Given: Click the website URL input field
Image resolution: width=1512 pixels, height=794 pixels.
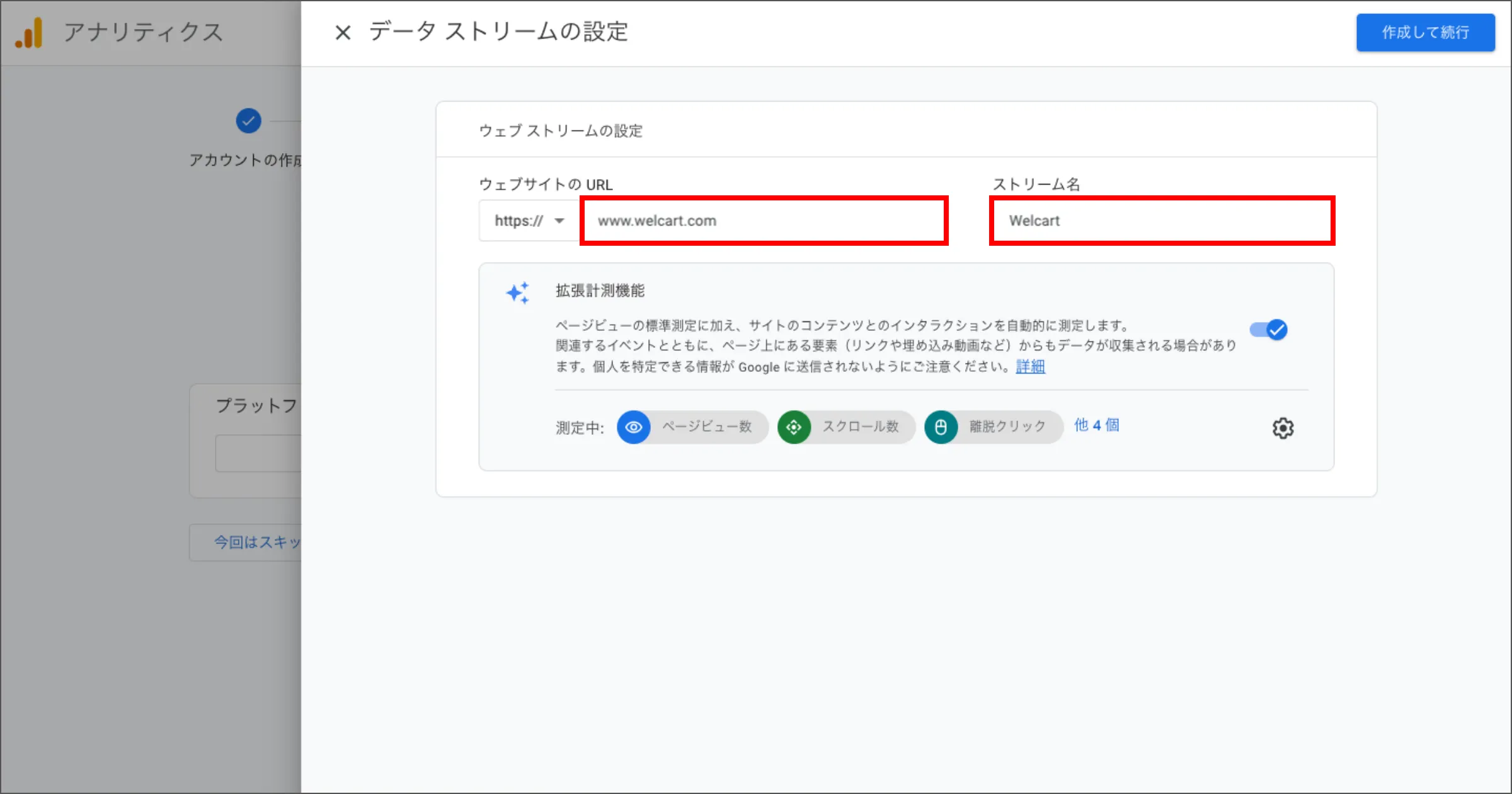Looking at the screenshot, I should (764, 221).
